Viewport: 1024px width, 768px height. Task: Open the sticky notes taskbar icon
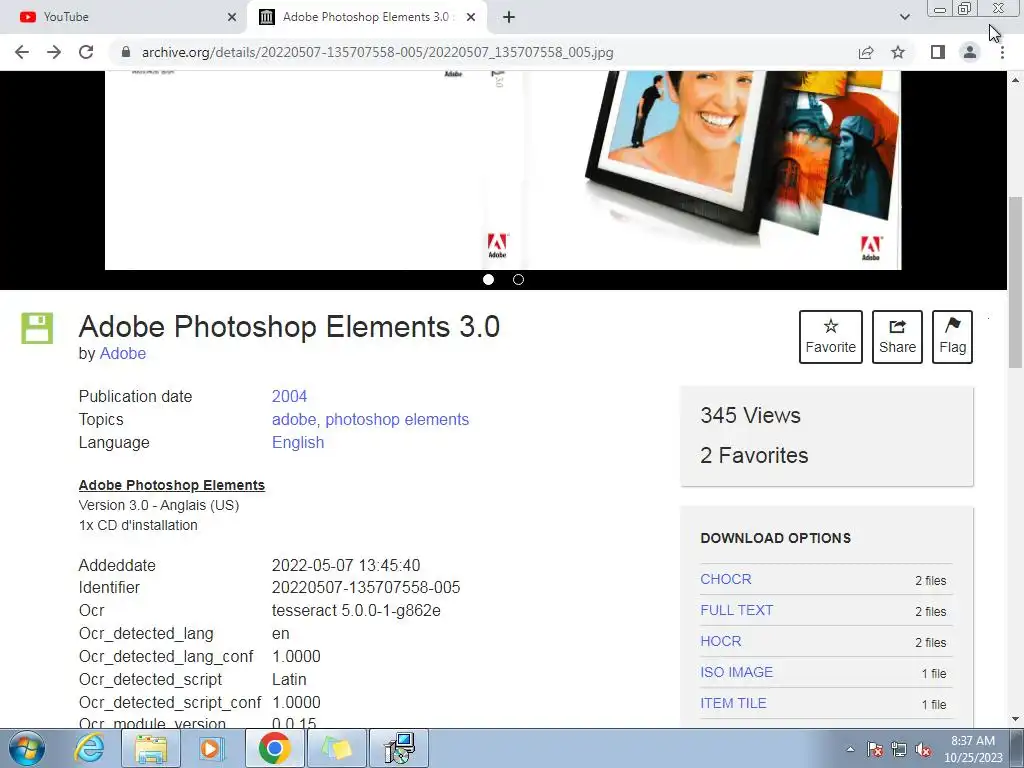(x=336, y=748)
